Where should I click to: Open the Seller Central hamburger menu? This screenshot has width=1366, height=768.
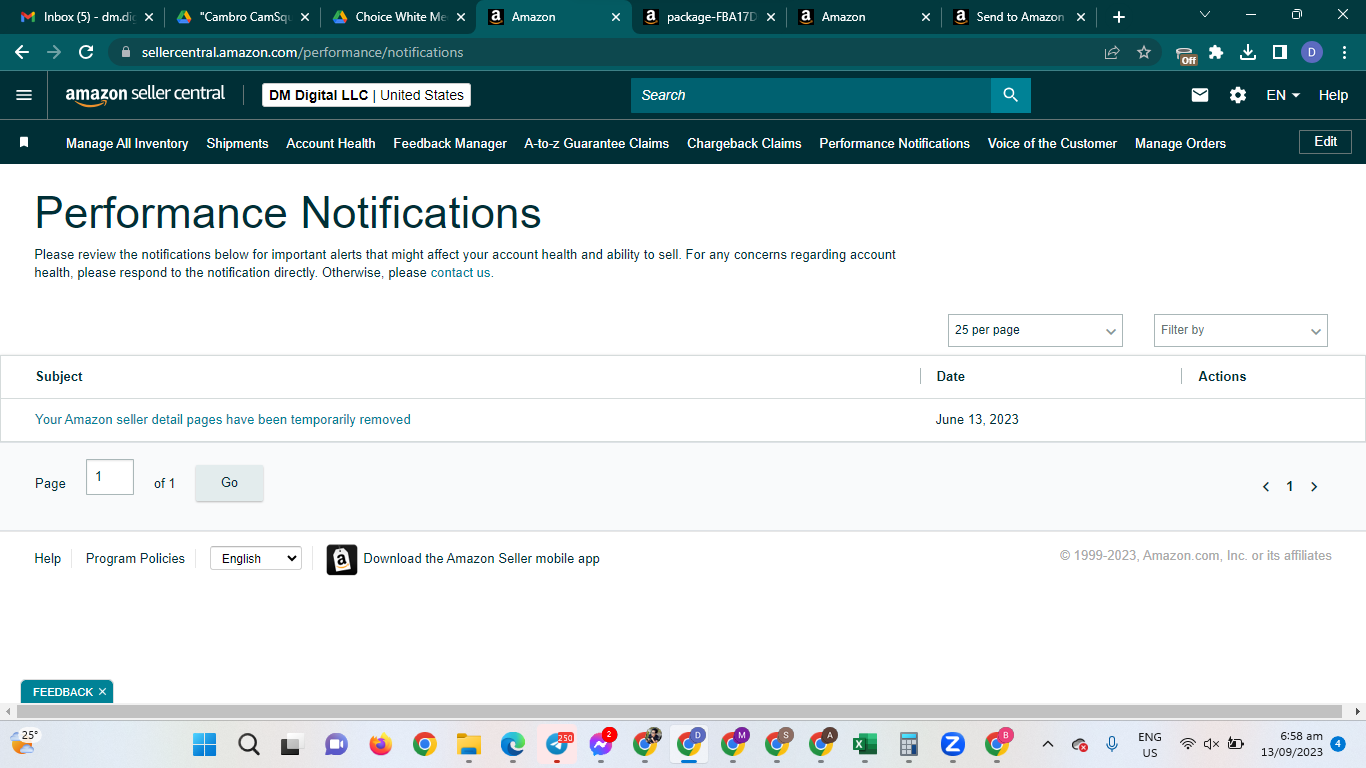pyautogui.click(x=24, y=95)
